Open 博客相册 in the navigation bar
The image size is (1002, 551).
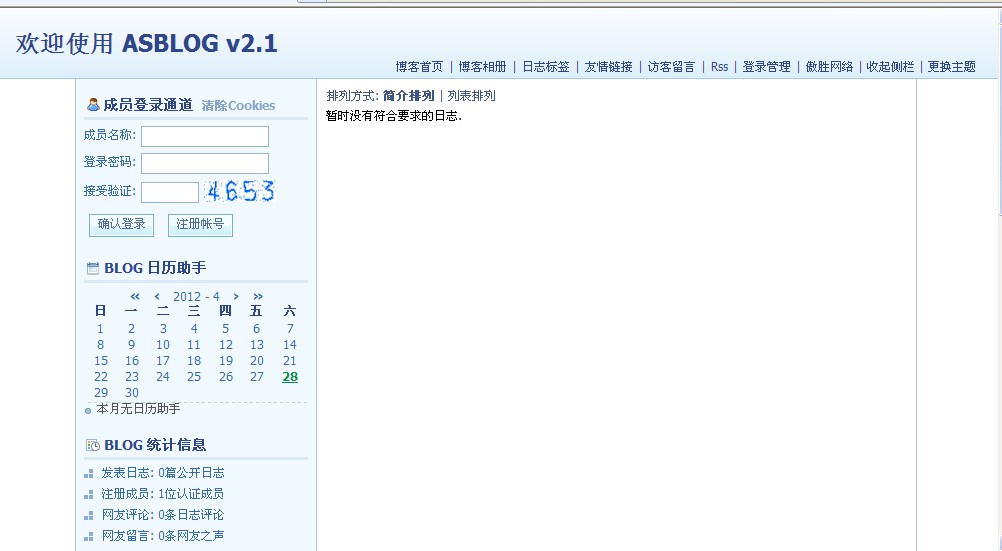(x=482, y=66)
